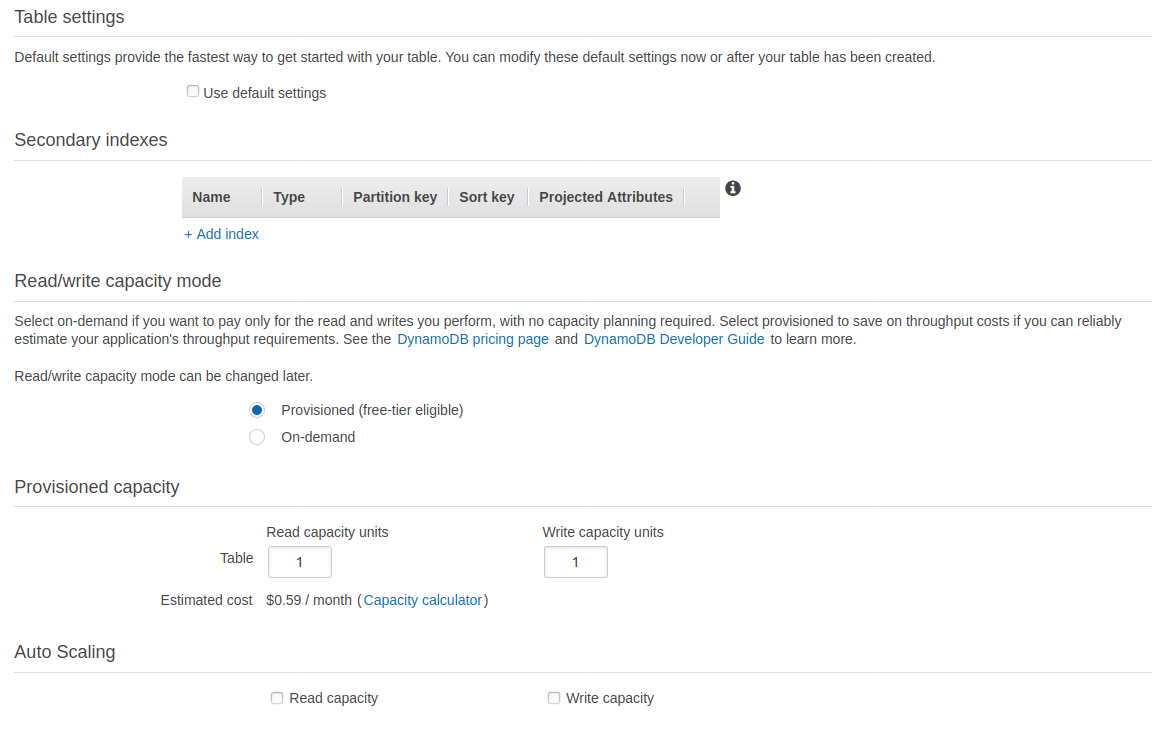The height and width of the screenshot is (740, 1152).
Task: Enable Write capacity auto scaling
Action: (x=554, y=698)
